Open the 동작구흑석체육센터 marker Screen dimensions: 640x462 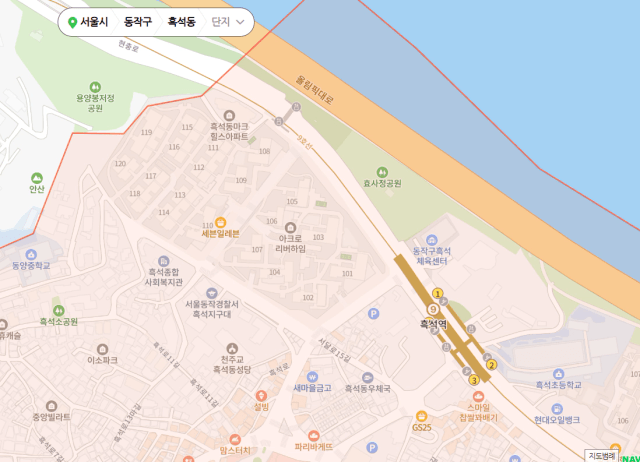431,240
